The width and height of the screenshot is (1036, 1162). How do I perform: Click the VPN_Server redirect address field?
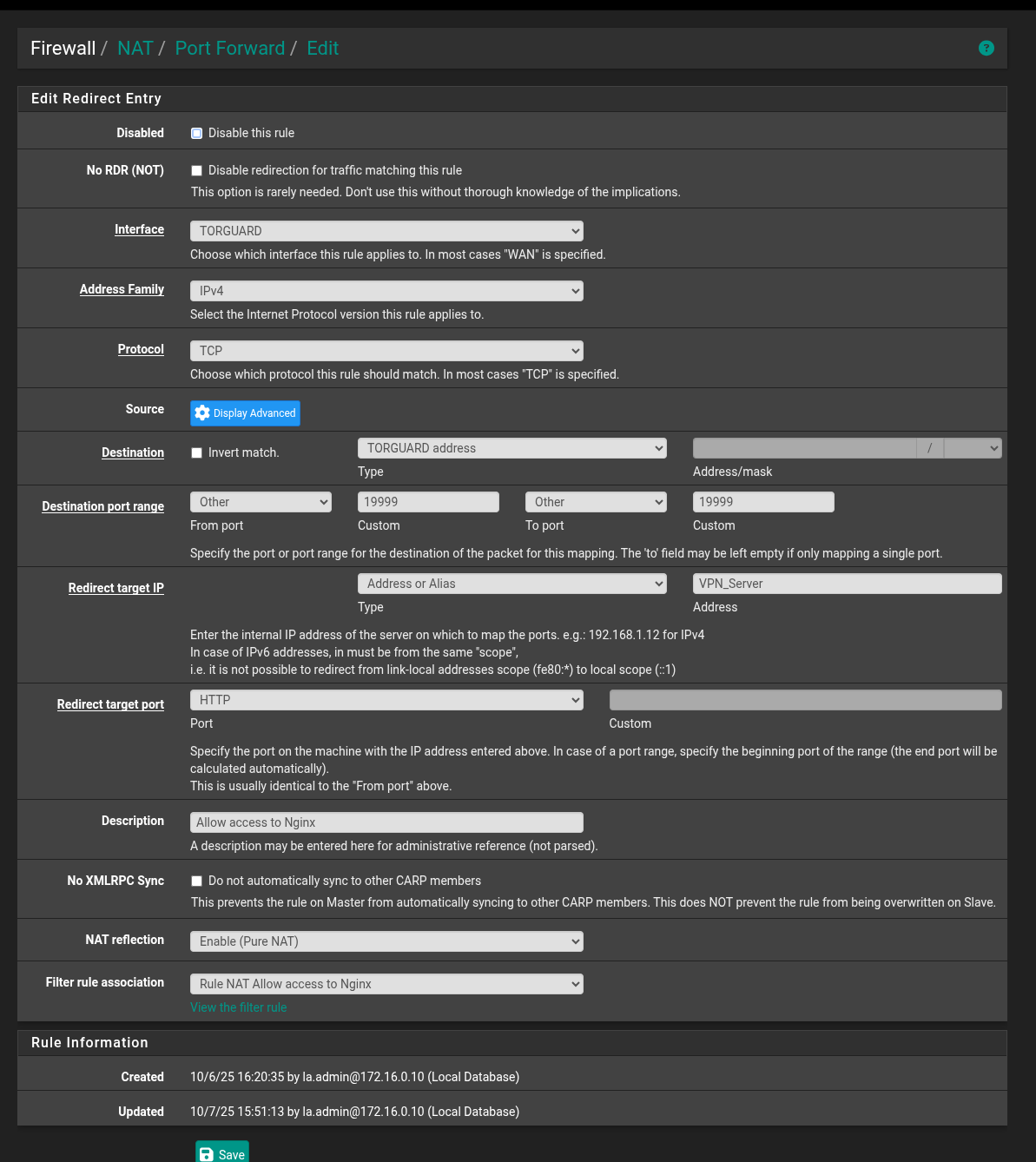pos(847,584)
